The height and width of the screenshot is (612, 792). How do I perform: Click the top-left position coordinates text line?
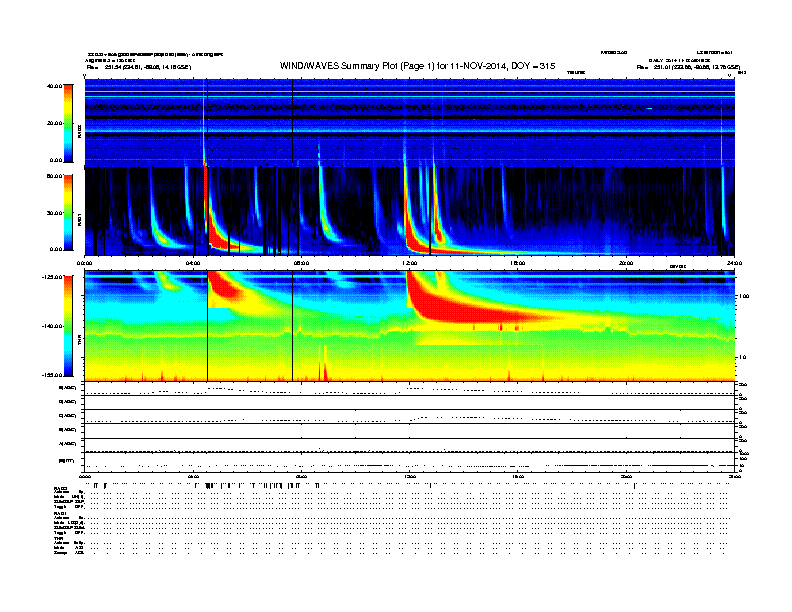[x=139, y=67]
